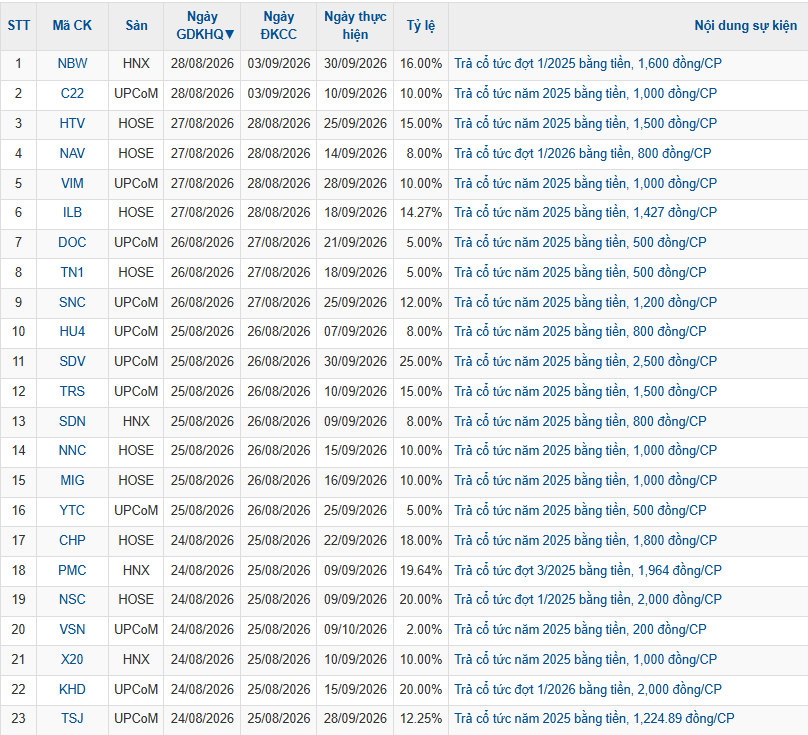Open stock code ILB
Viewport: 808px width, 735px height.
[x=72, y=212]
